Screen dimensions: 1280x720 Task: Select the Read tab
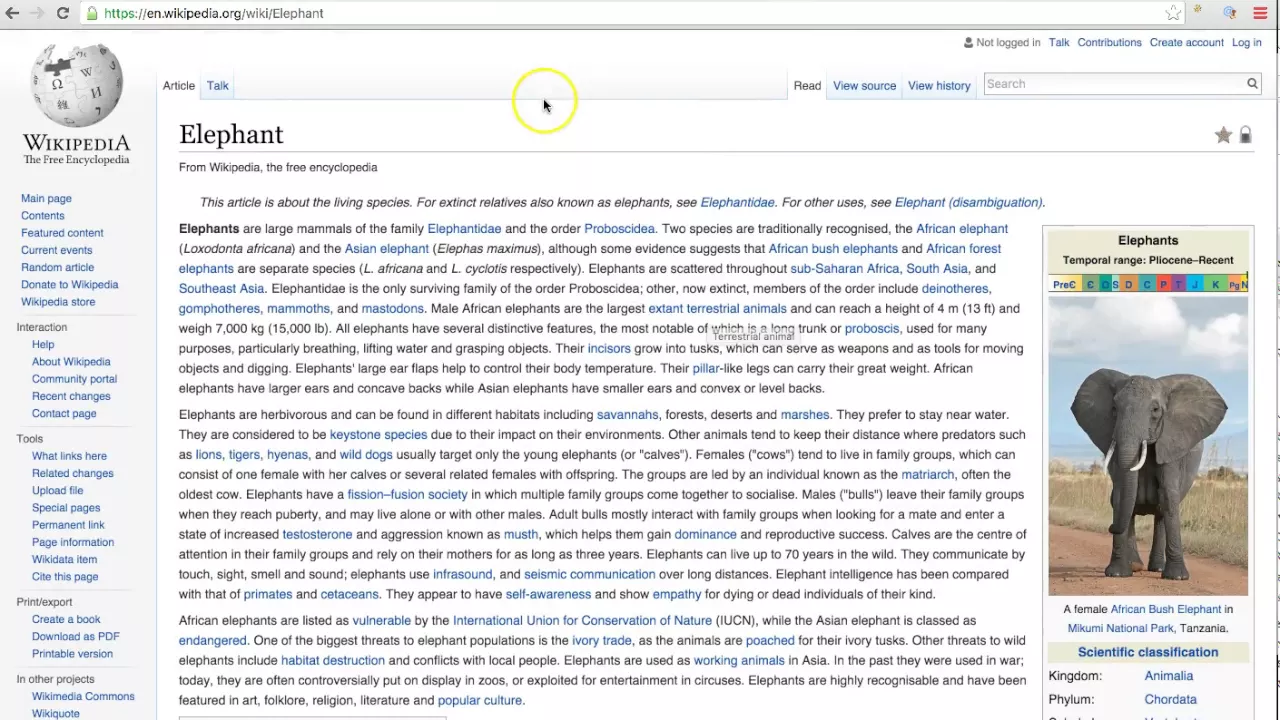click(x=807, y=85)
